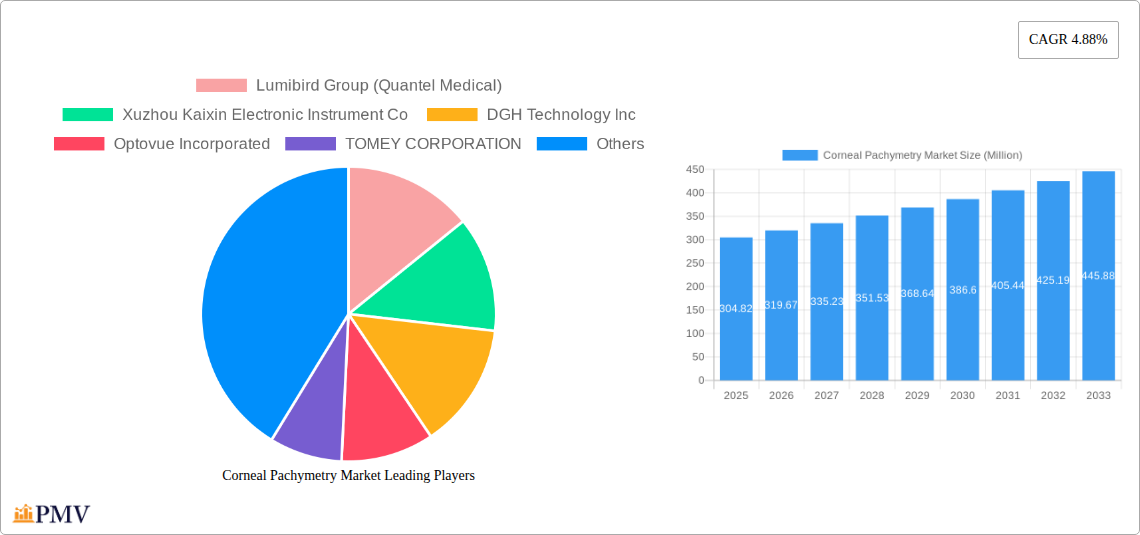Click the TOMEY CORPORATION purple legend swatch
Image resolution: width=1140 pixels, height=535 pixels.
pos(310,144)
